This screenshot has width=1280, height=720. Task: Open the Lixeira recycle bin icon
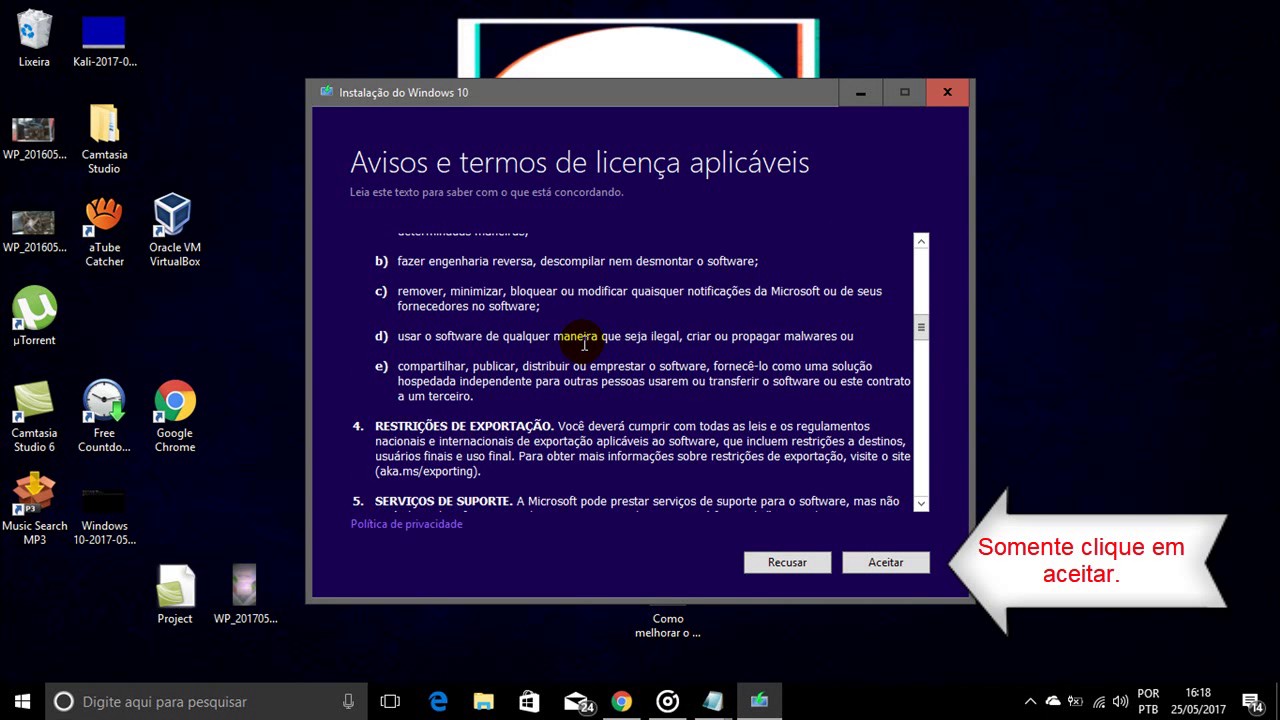[x=34, y=38]
